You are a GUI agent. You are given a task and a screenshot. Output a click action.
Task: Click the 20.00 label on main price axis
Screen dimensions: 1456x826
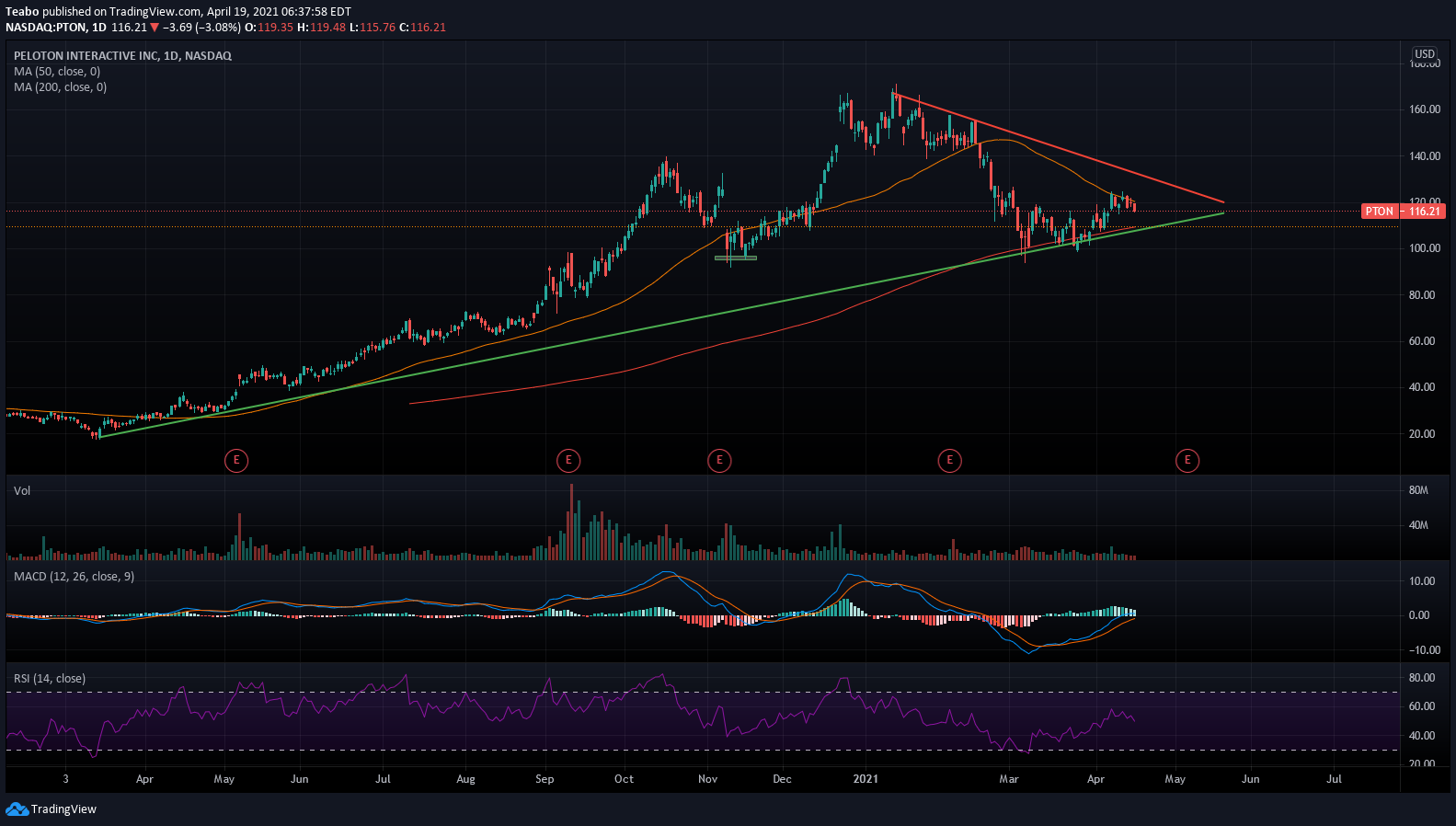(1422, 434)
